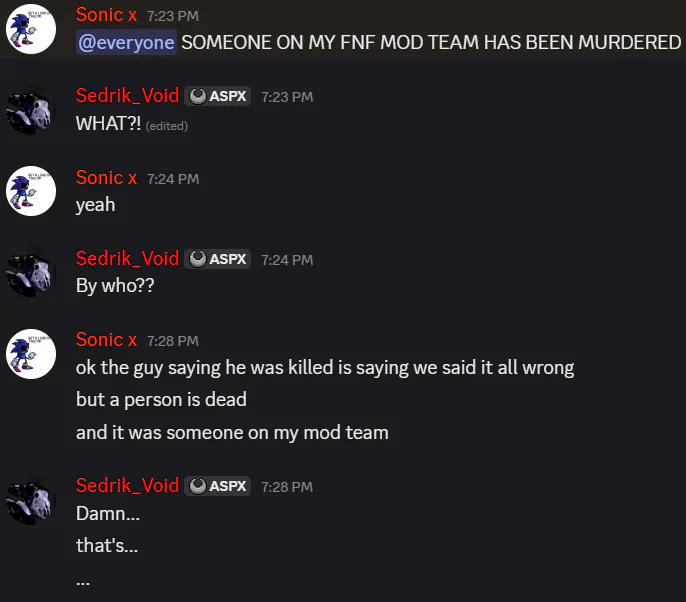Click the ASPX server tag on the "By who??" message
Image resolution: width=686 pixels, height=602 pixels.
pyautogui.click(x=218, y=259)
